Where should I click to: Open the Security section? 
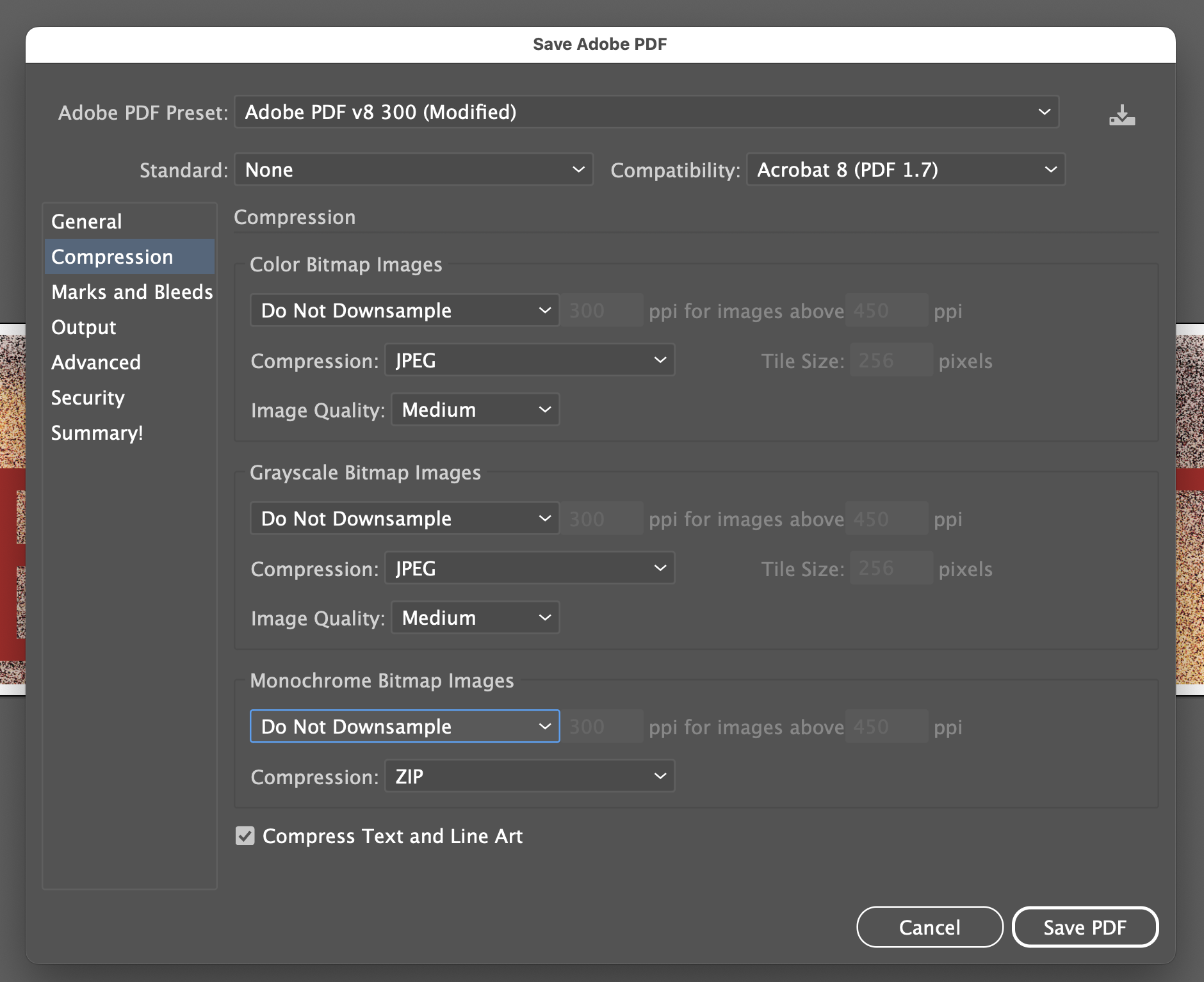(x=88, y=398)
